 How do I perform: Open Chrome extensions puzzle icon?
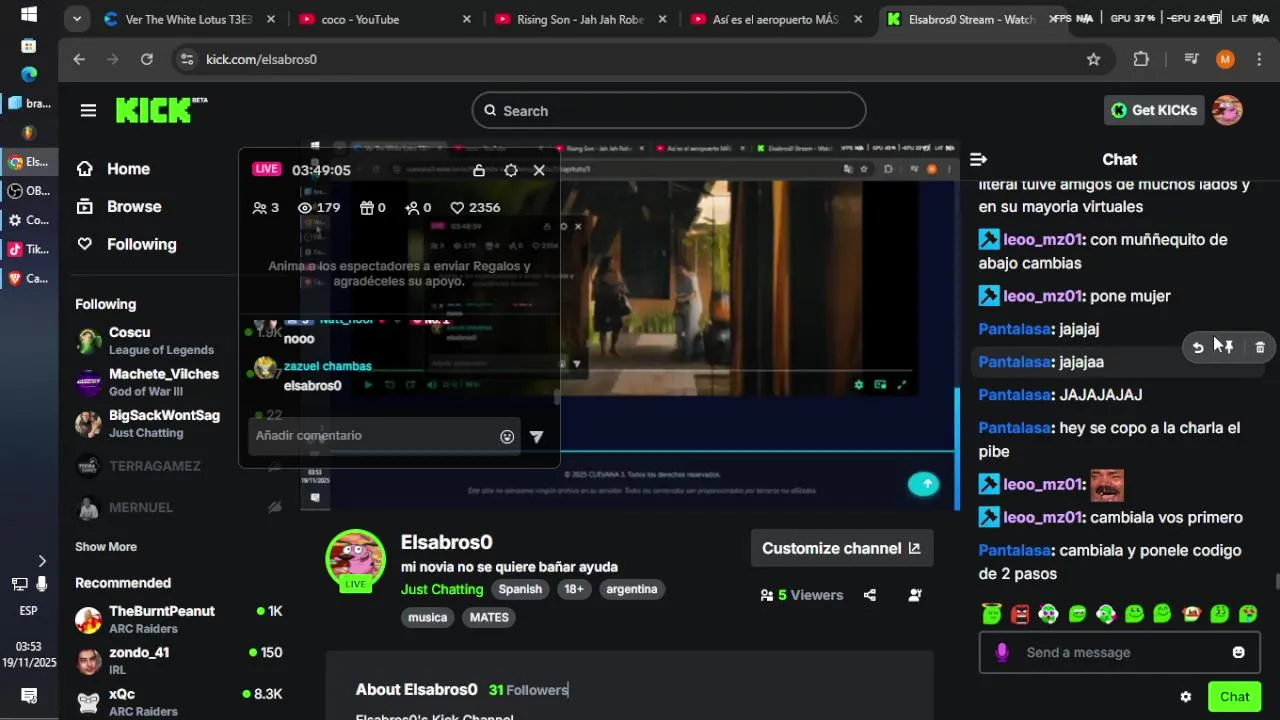(1141, 59)
